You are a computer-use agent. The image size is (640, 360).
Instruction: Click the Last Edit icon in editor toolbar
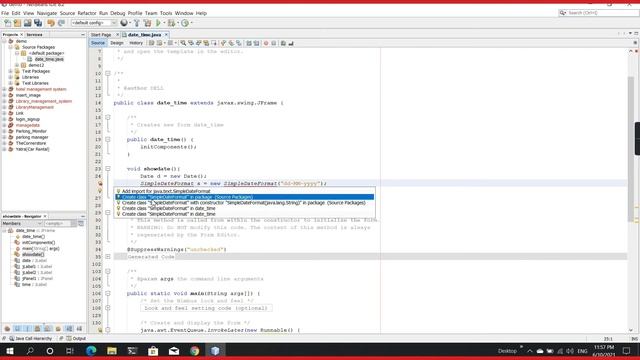pyautogui.click(x=151, y=43)
